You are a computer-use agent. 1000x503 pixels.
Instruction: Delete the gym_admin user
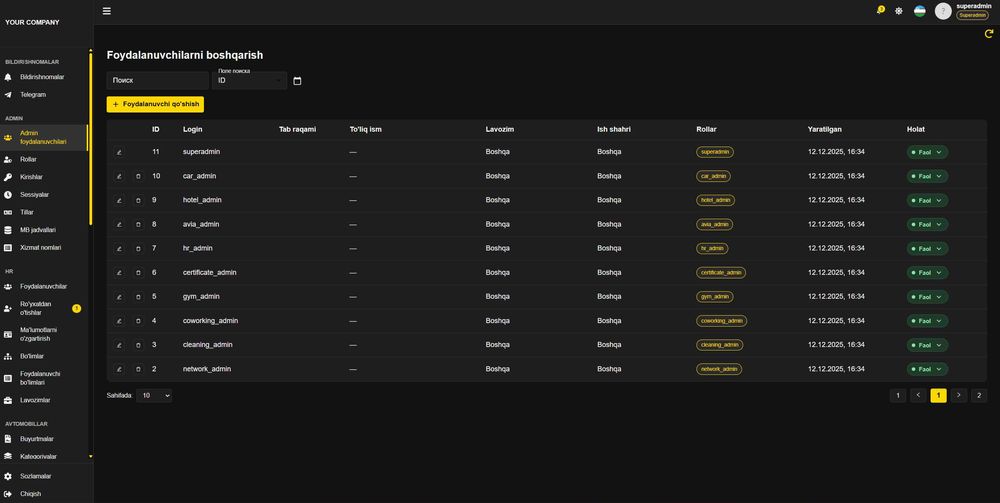[138, 296]
